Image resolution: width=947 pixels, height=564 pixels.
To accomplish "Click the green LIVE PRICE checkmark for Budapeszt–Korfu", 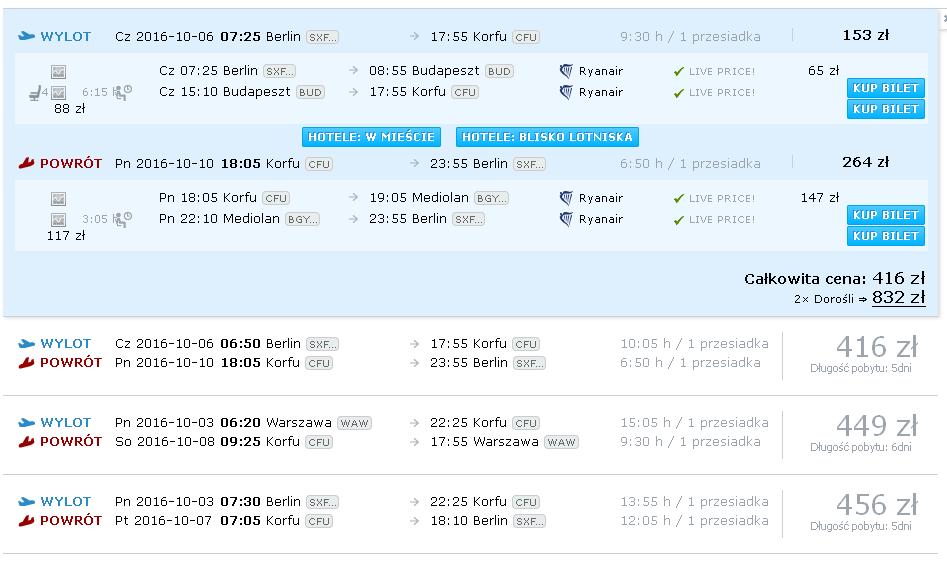I will [x=679, y=92].
